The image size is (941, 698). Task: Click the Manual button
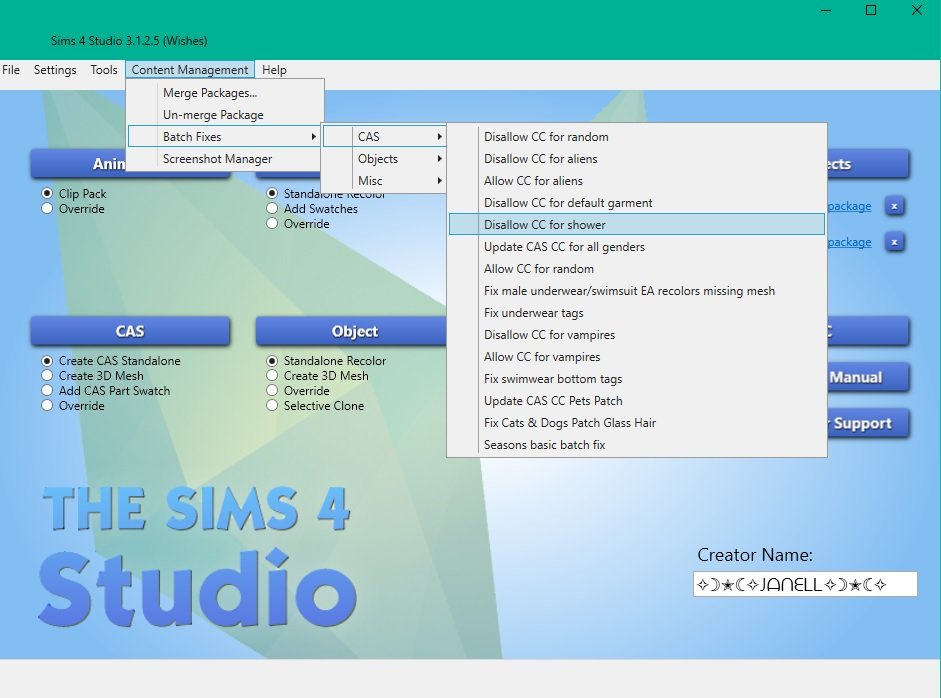coord(868,377)
